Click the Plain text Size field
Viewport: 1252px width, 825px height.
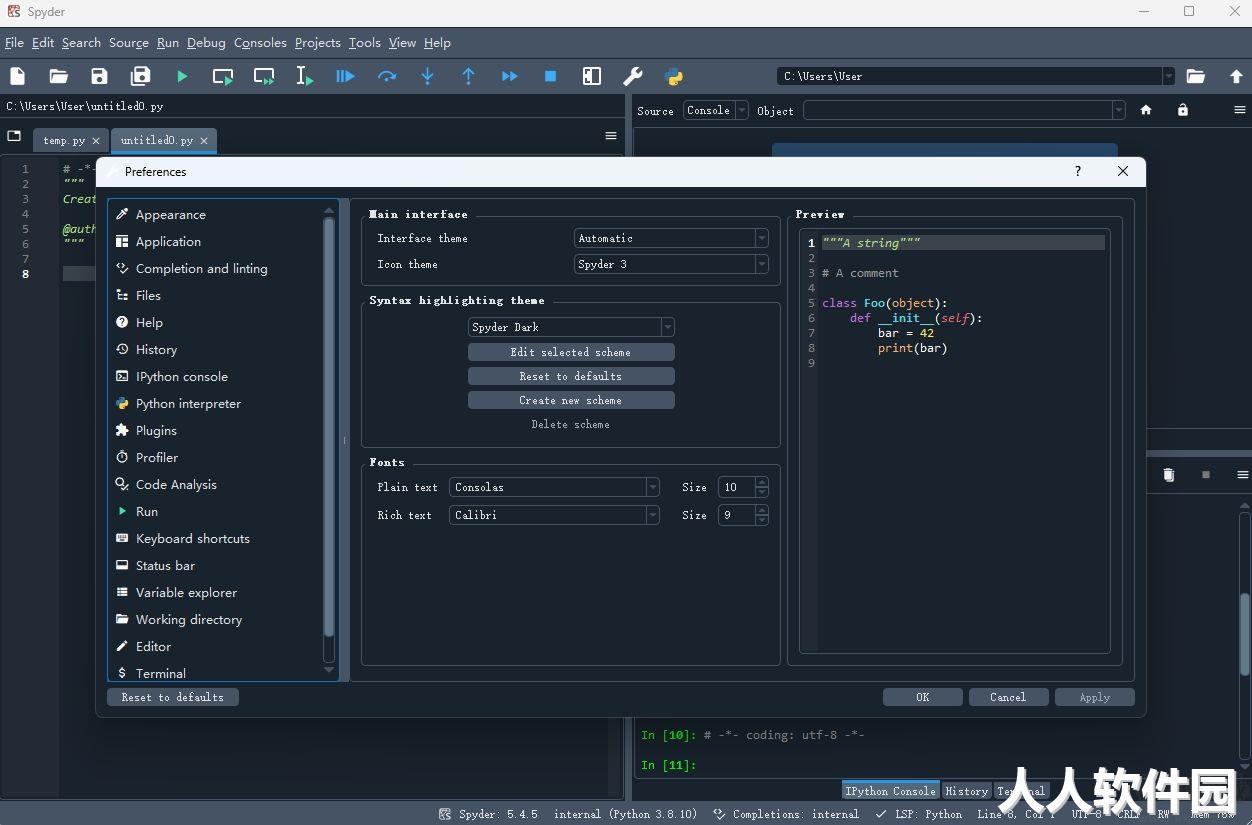[737, 487]
